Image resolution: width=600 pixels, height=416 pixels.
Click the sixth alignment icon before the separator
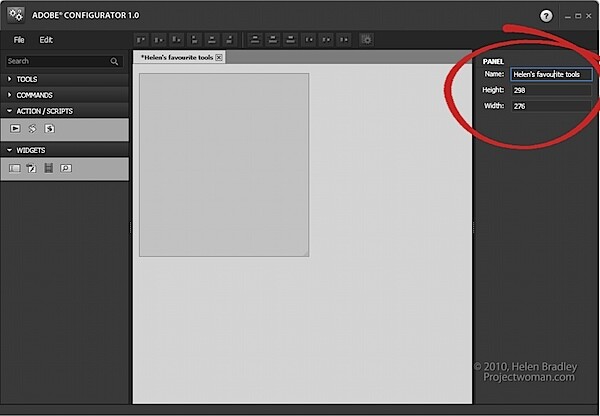229,39
